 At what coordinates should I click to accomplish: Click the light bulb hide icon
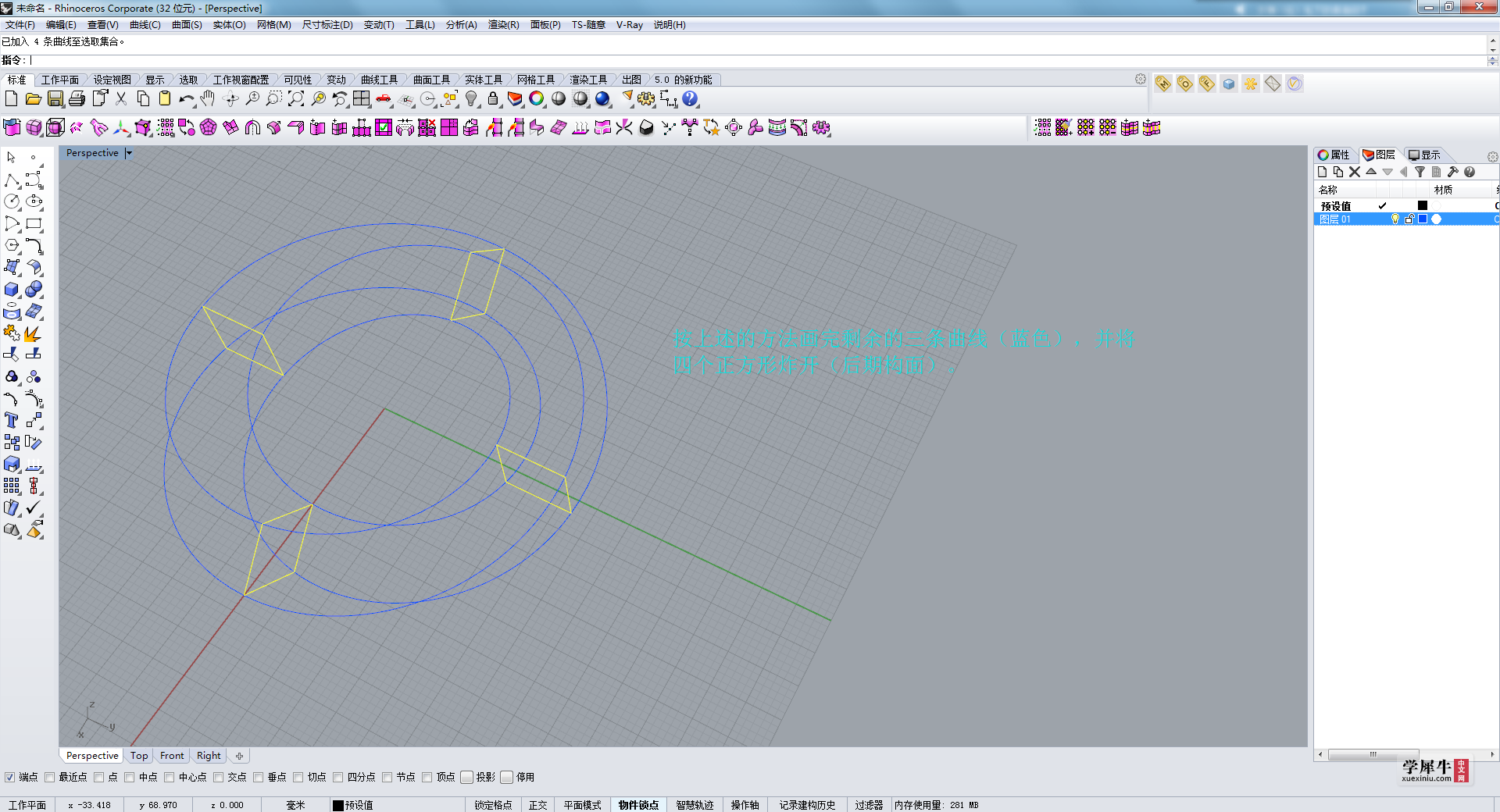471,98
